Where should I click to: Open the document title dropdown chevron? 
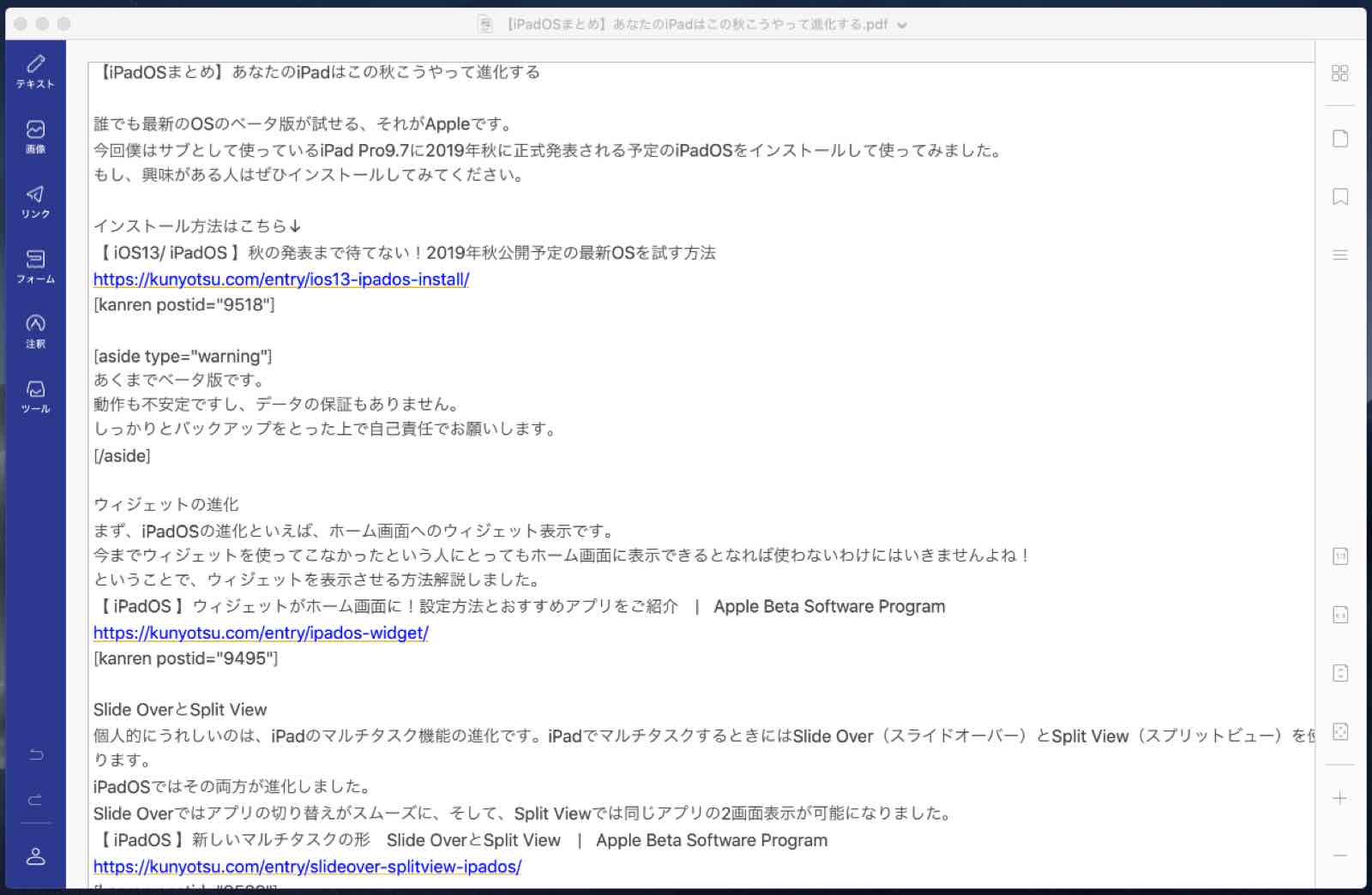[901, 25]
